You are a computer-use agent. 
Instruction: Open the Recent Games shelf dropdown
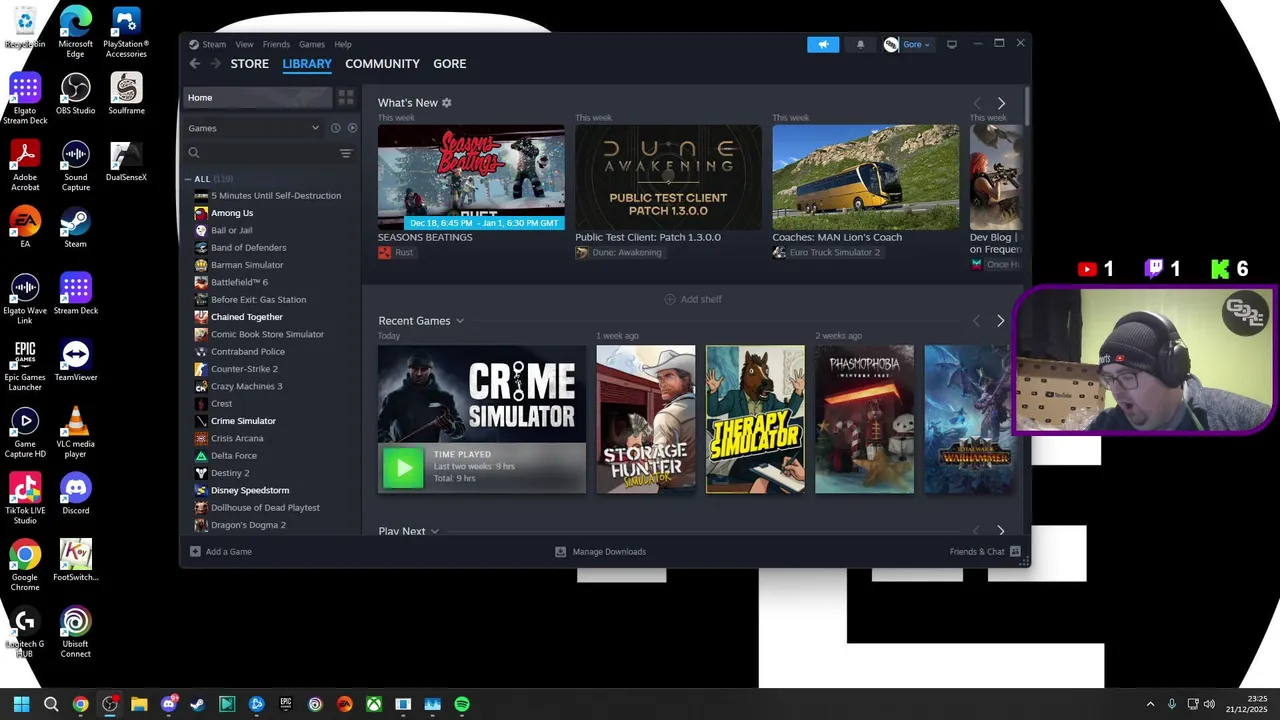point(460,321)
